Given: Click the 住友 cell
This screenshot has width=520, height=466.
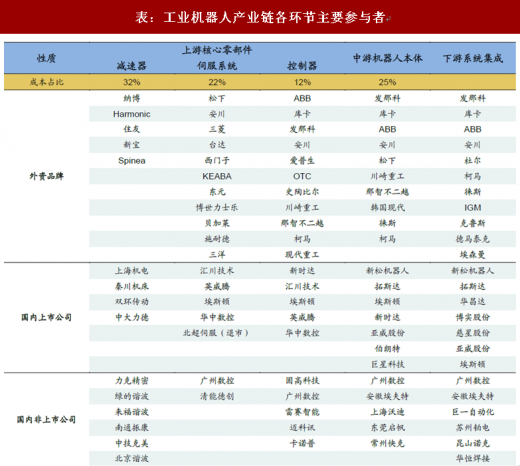Looking at the screenshot, I should [131, 129].
